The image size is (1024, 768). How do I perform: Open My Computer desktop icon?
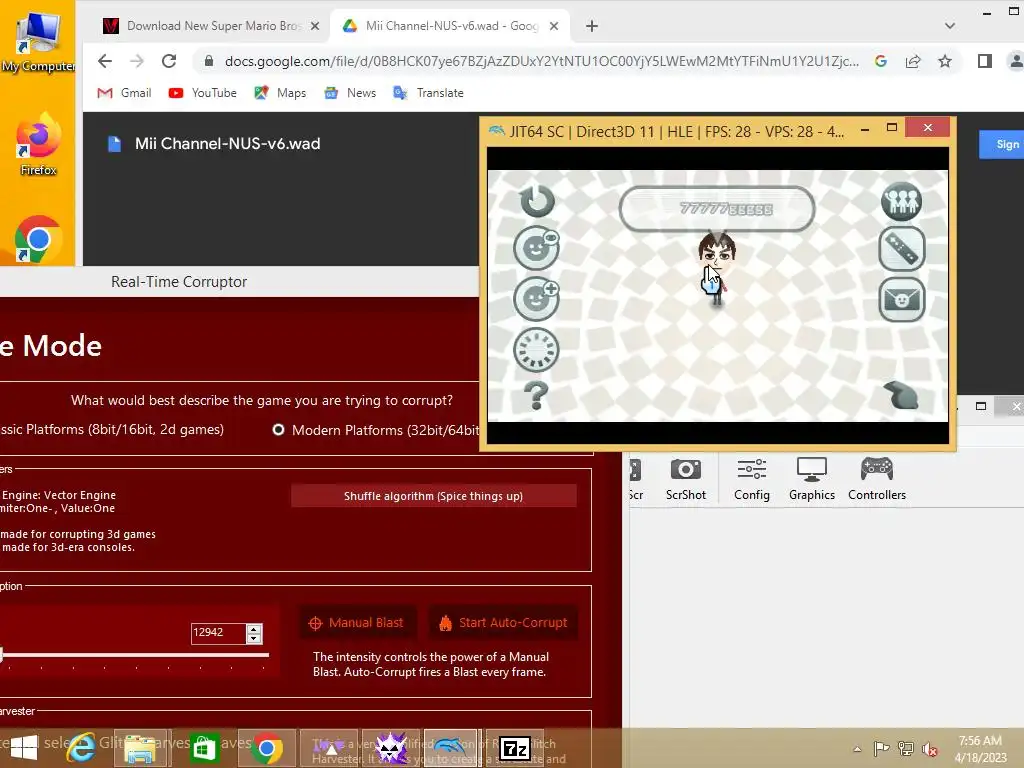coord(38,40)
